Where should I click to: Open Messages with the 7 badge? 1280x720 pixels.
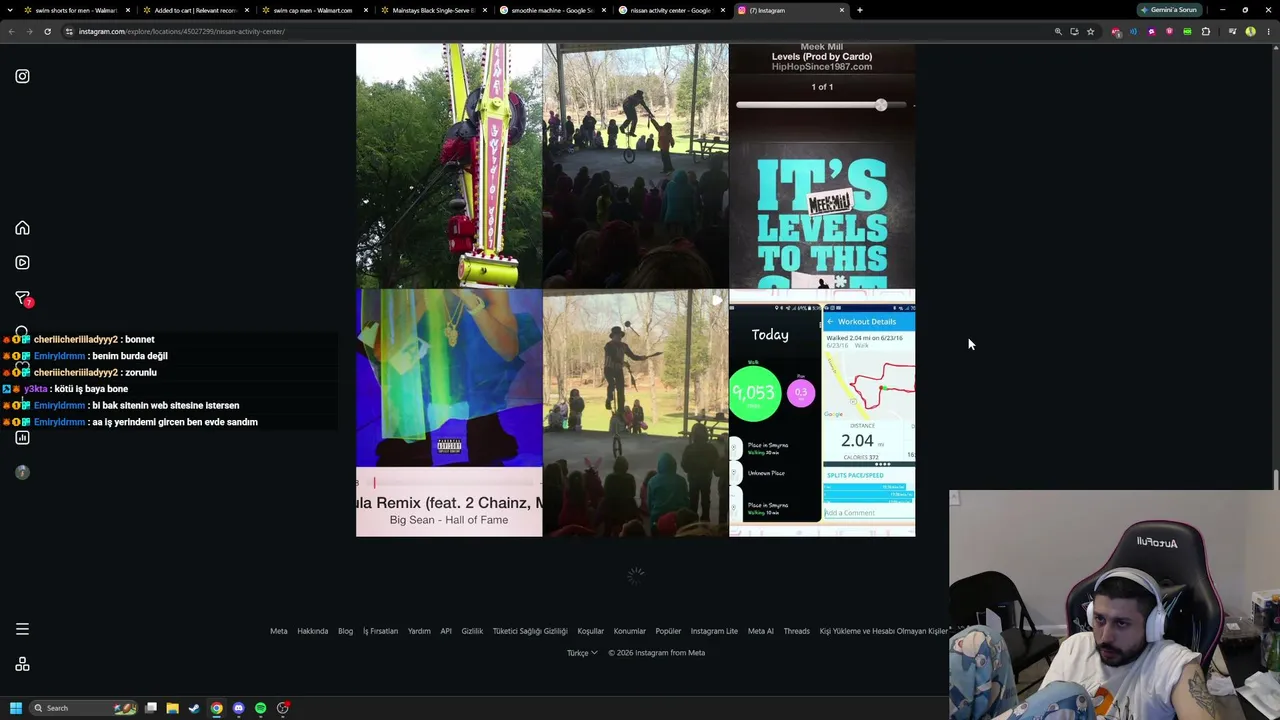(23, 298)
